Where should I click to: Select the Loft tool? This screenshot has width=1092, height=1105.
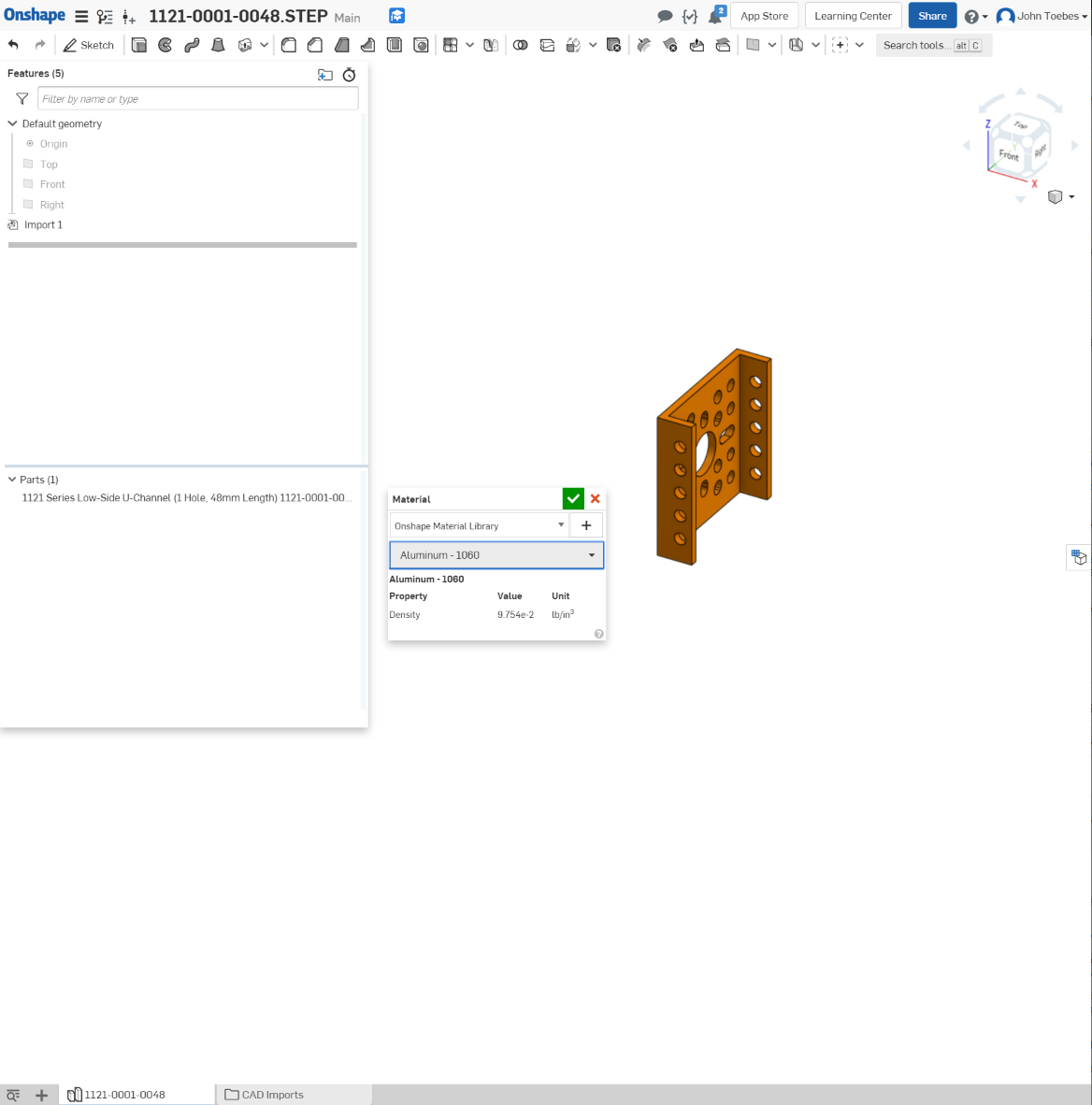click(219, 45)
